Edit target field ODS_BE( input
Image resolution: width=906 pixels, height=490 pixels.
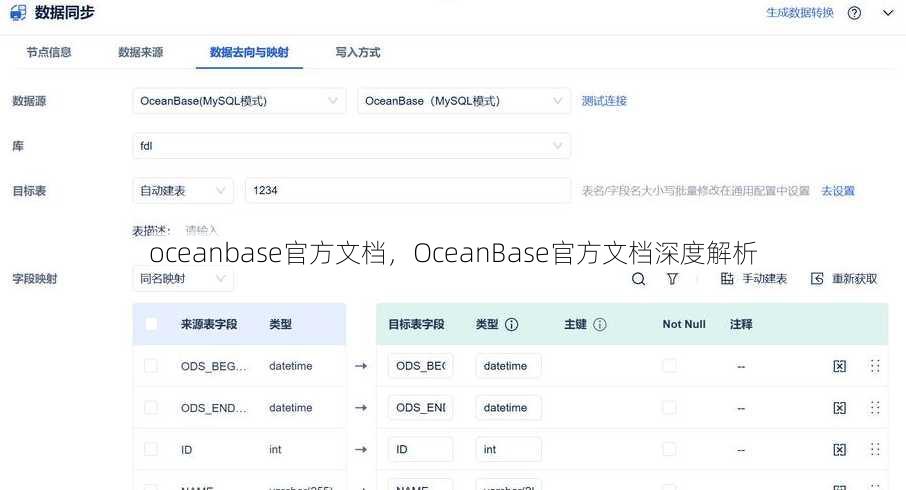pyautogui.click(x=420, y=366)
